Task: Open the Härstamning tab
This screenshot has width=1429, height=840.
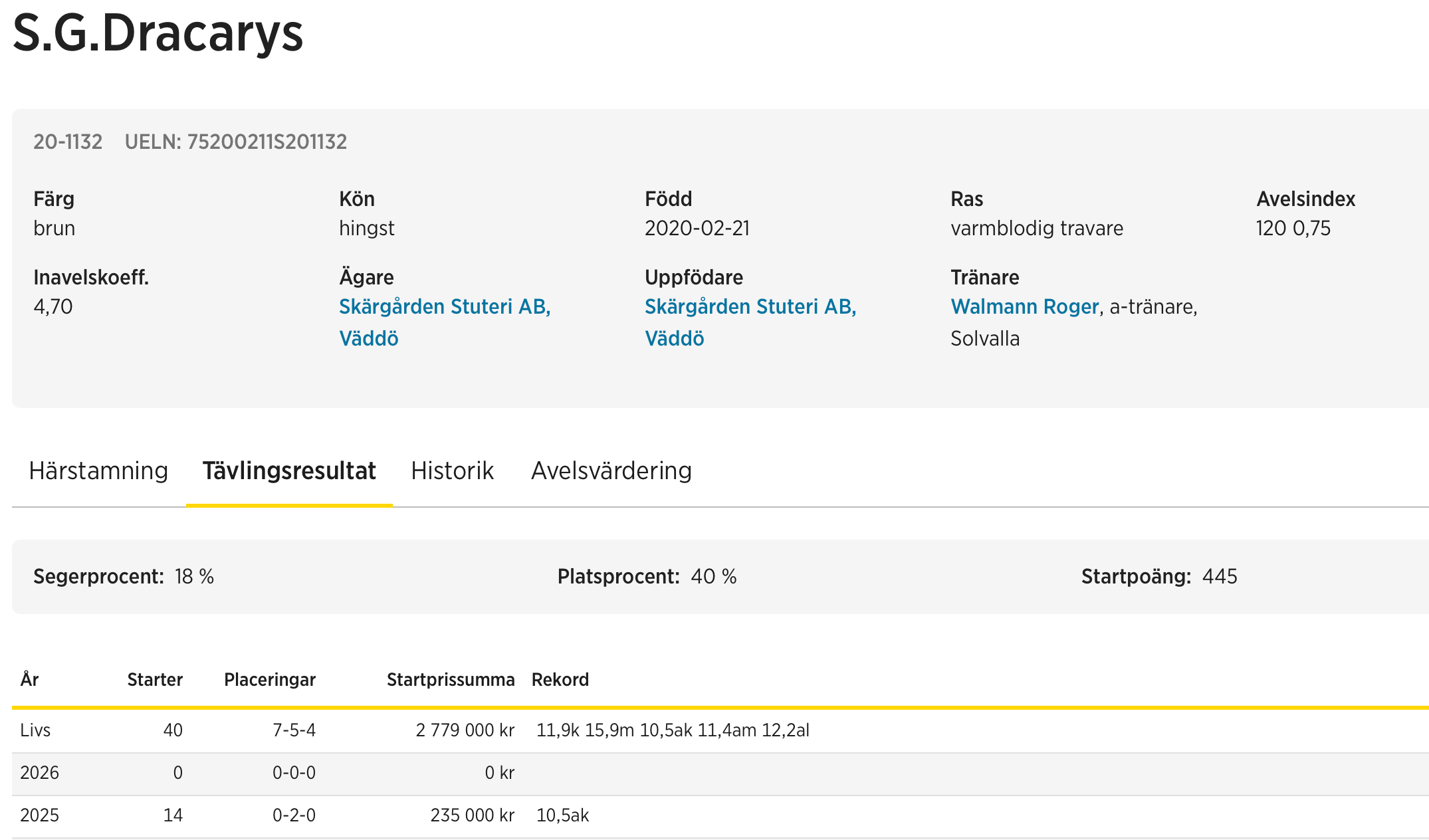Action: coord(98,471)
